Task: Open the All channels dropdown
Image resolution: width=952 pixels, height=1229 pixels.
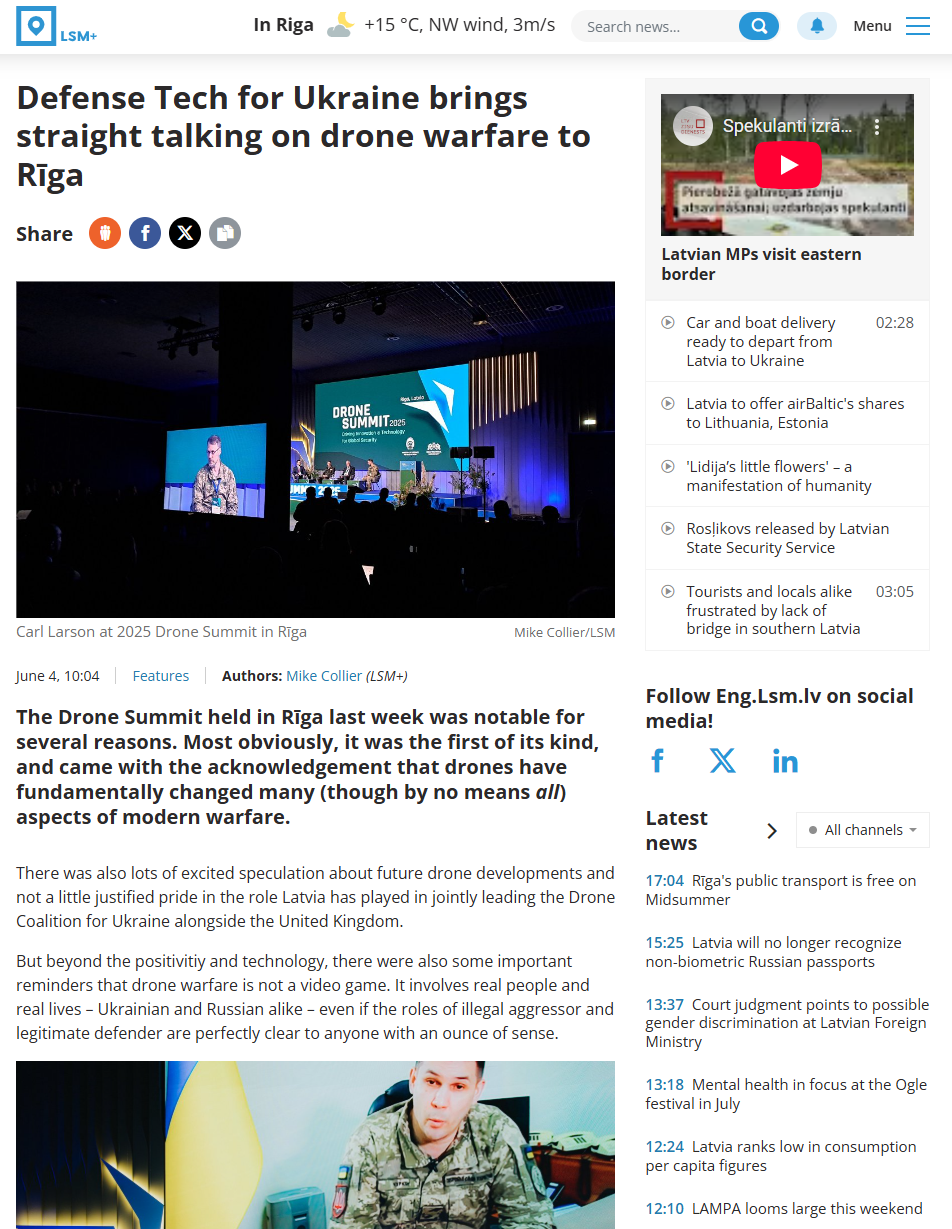Action: (x=863, y=830)
